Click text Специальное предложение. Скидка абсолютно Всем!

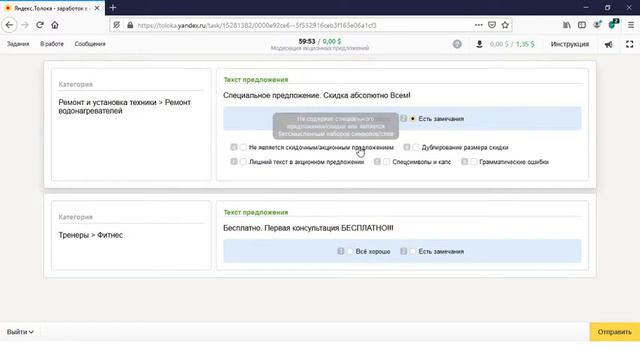coord(317,95)
